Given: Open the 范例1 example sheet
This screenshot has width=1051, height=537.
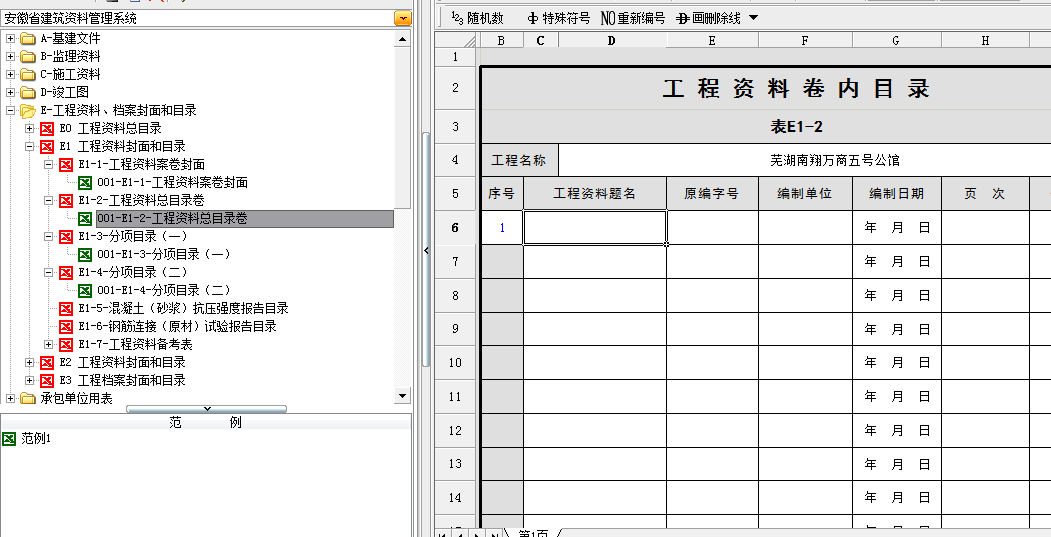Looking at the screenshot, I should coord(35,439).
